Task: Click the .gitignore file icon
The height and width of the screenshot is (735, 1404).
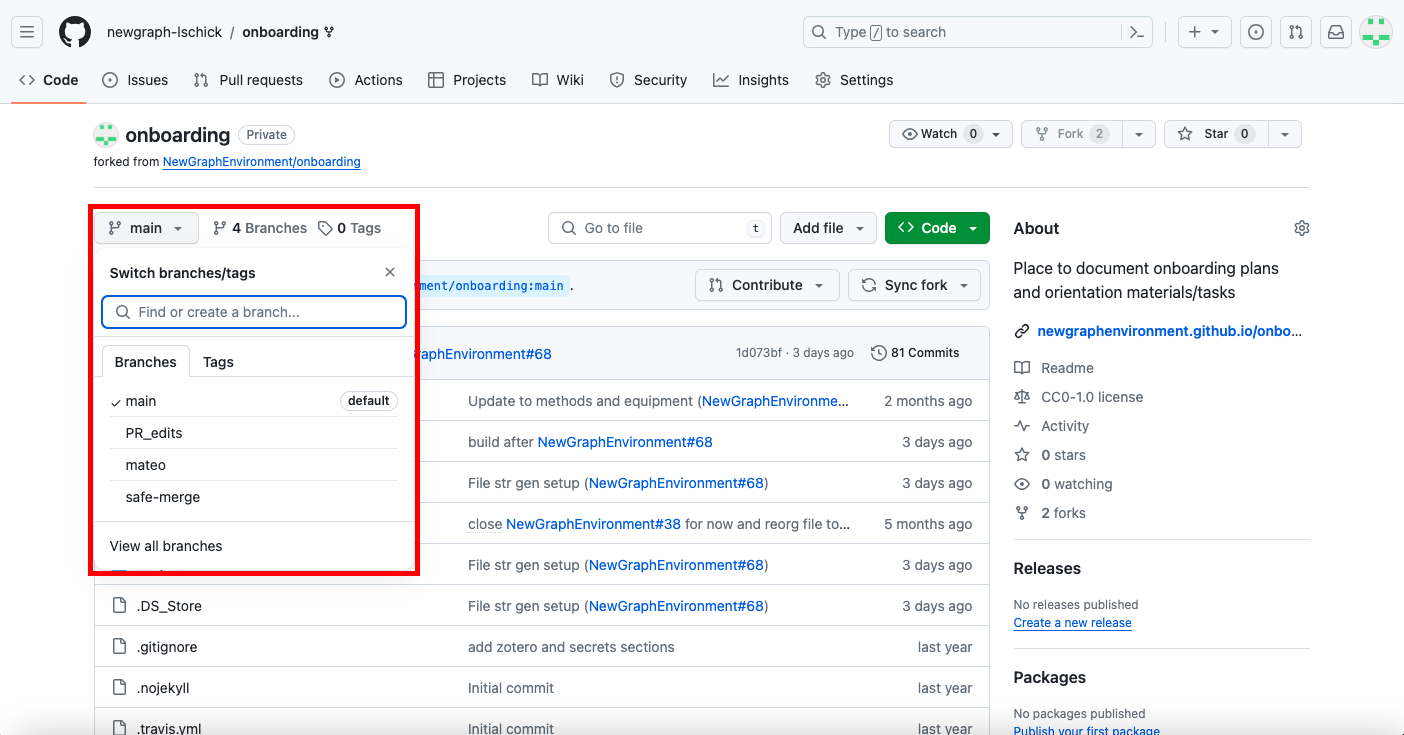Action: pos(119,647)
